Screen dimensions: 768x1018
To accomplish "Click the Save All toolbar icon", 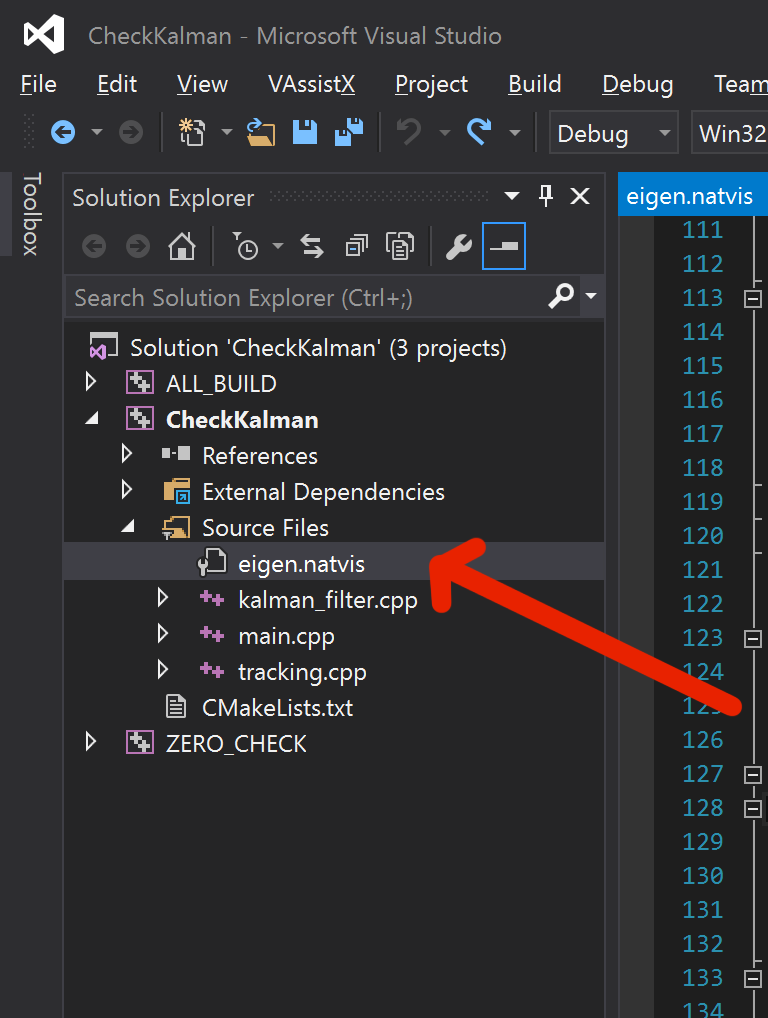I will coord(349,132).
